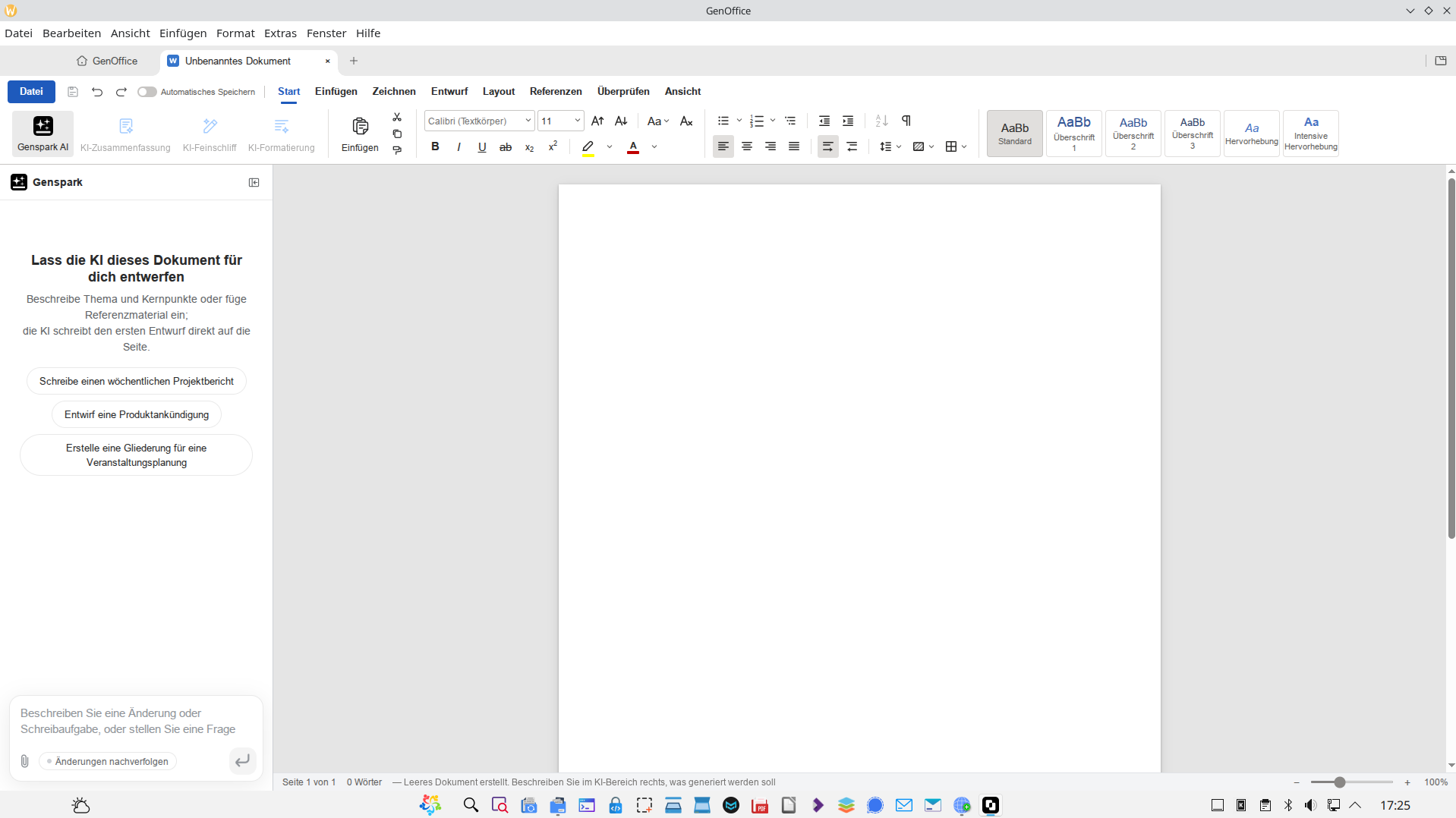Image resolution: width=1456 pixels, height=818 pixels.
Task: Clear all text formatting
Action: (686, 121)
